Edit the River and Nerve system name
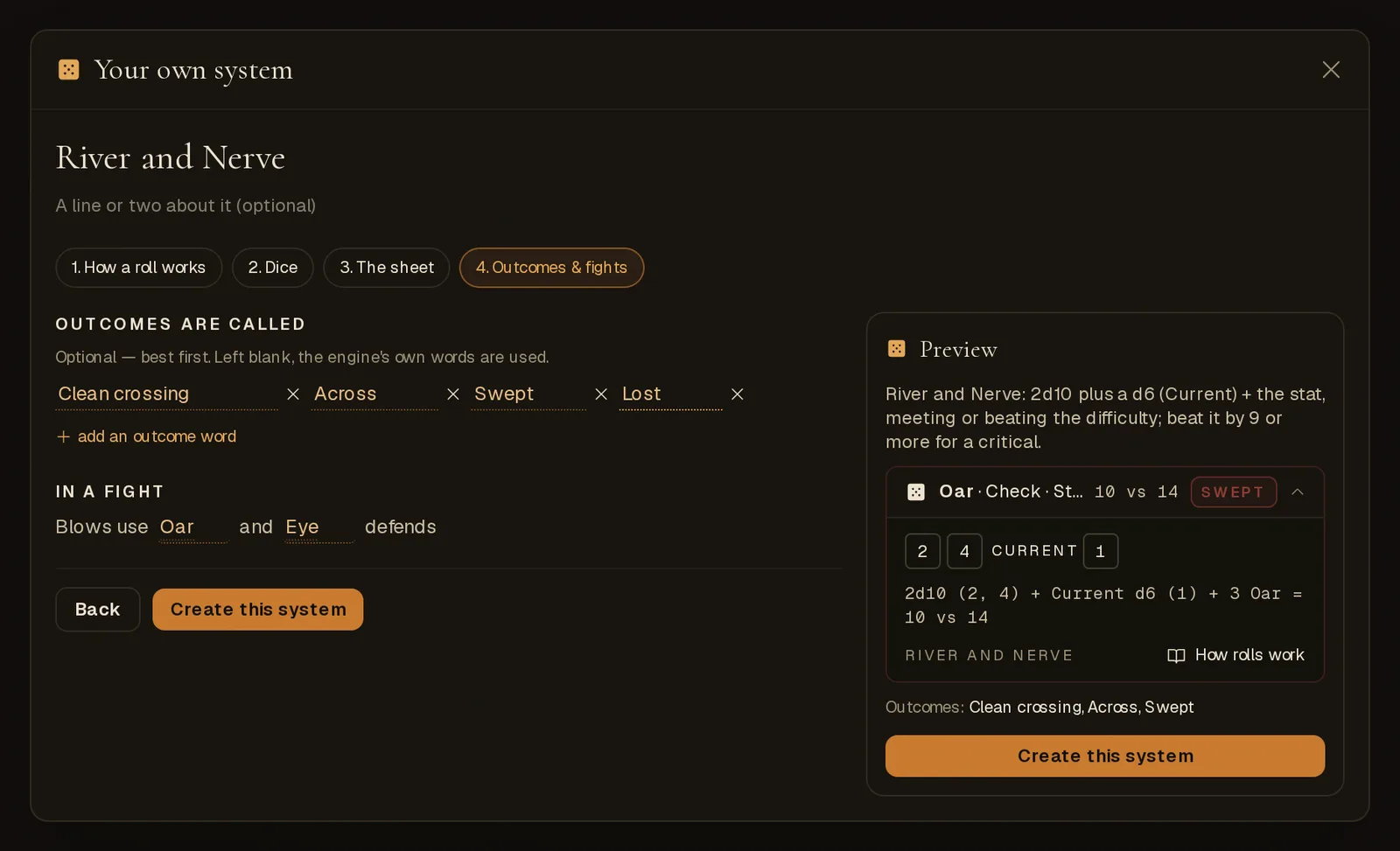Screen dimensions: 1400x851 click(171, 157)
